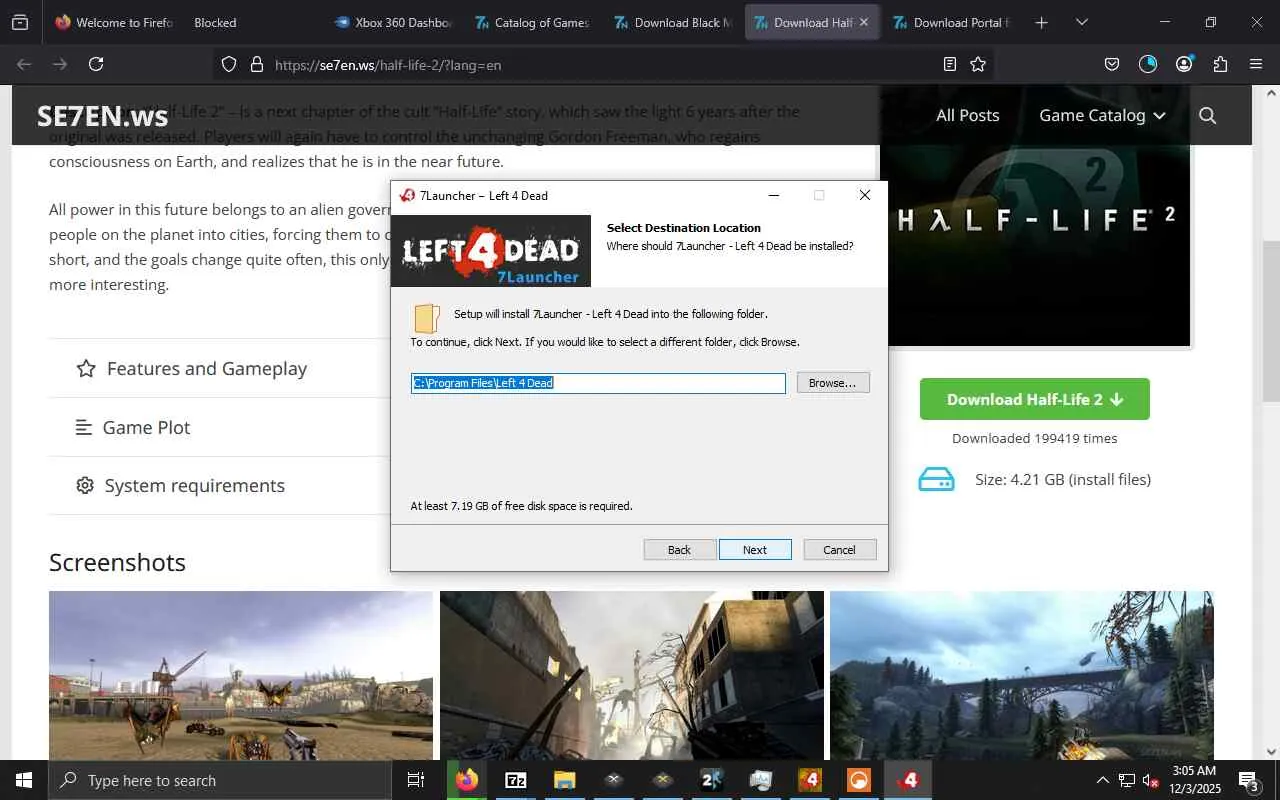Open the tracking protection shield icon

229,64
